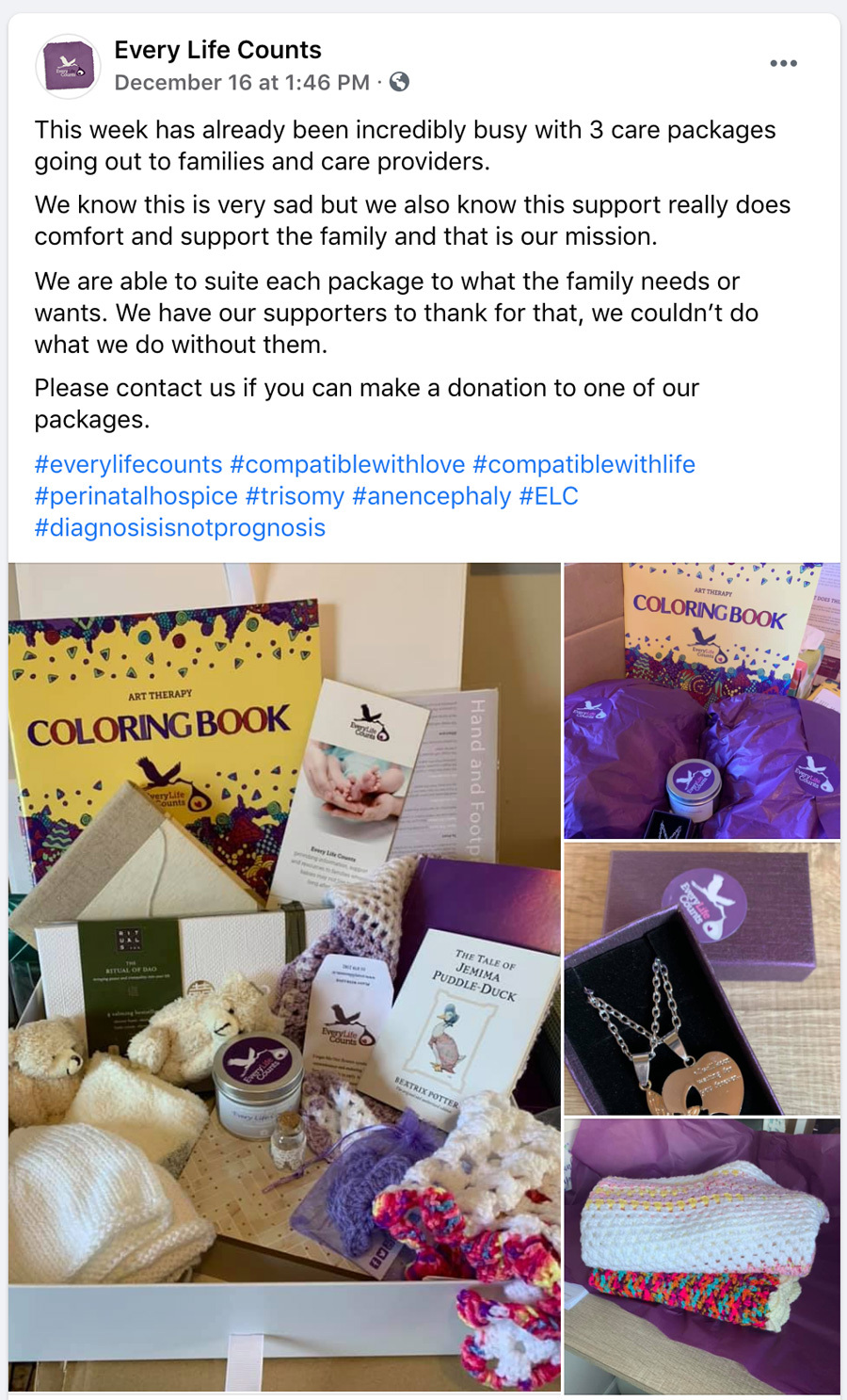Open the three-dot post options menu
847x1400 pixels.
click(783, 63)
